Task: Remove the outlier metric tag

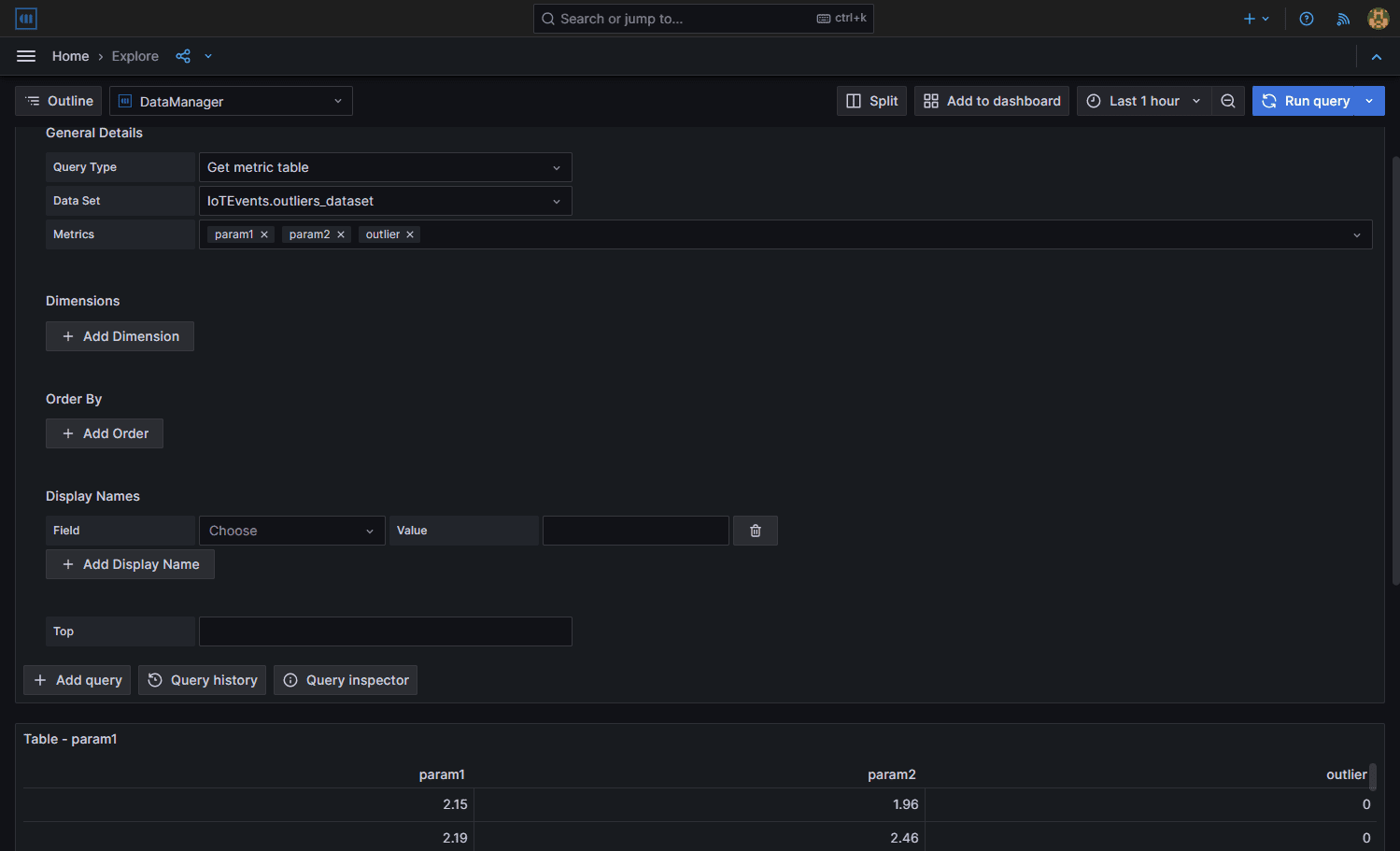Action: click(x=410, y=234)
